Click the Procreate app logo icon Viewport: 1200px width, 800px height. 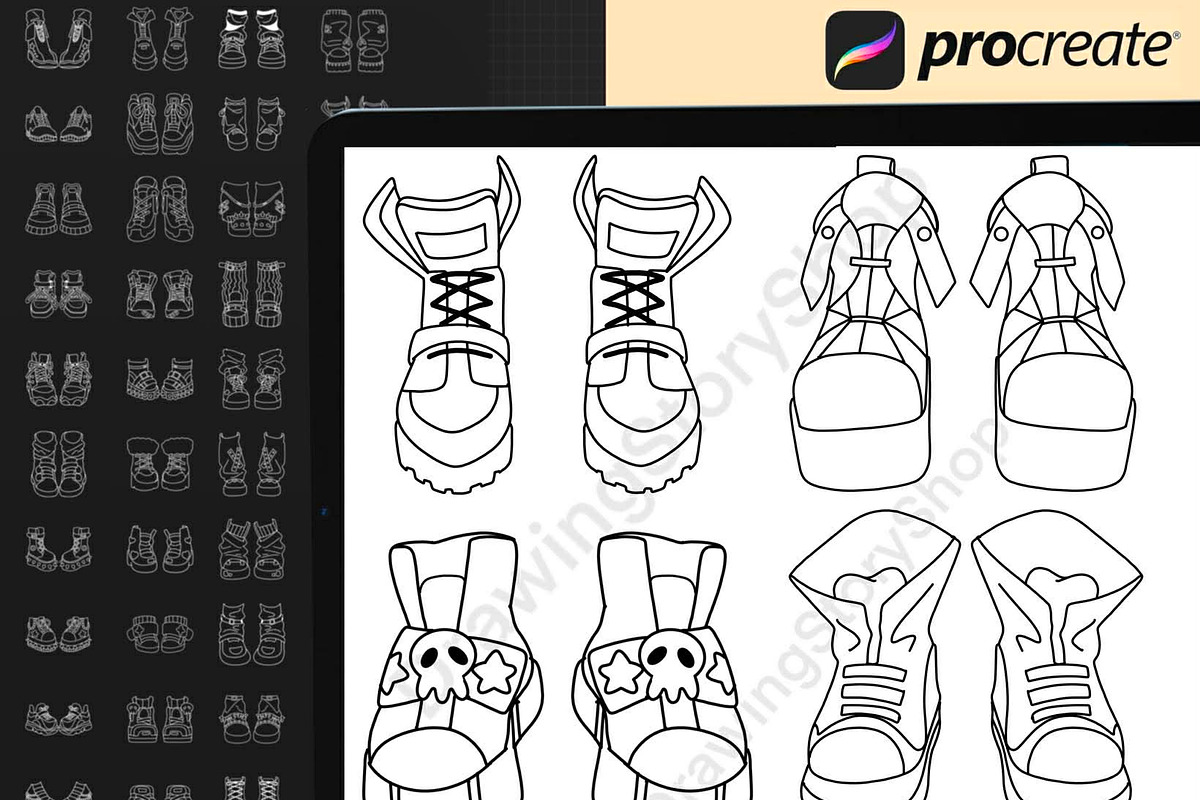[865, 48]
